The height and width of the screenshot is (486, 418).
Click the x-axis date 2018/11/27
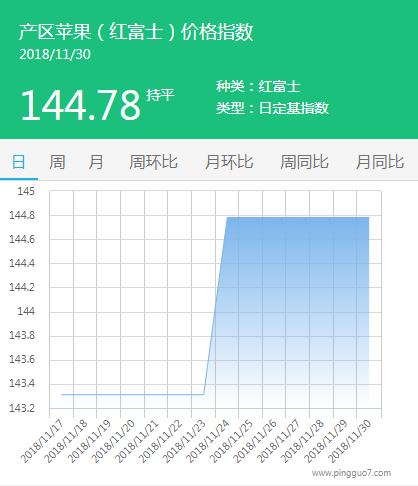pyautogui.click(x=279, y=441)
